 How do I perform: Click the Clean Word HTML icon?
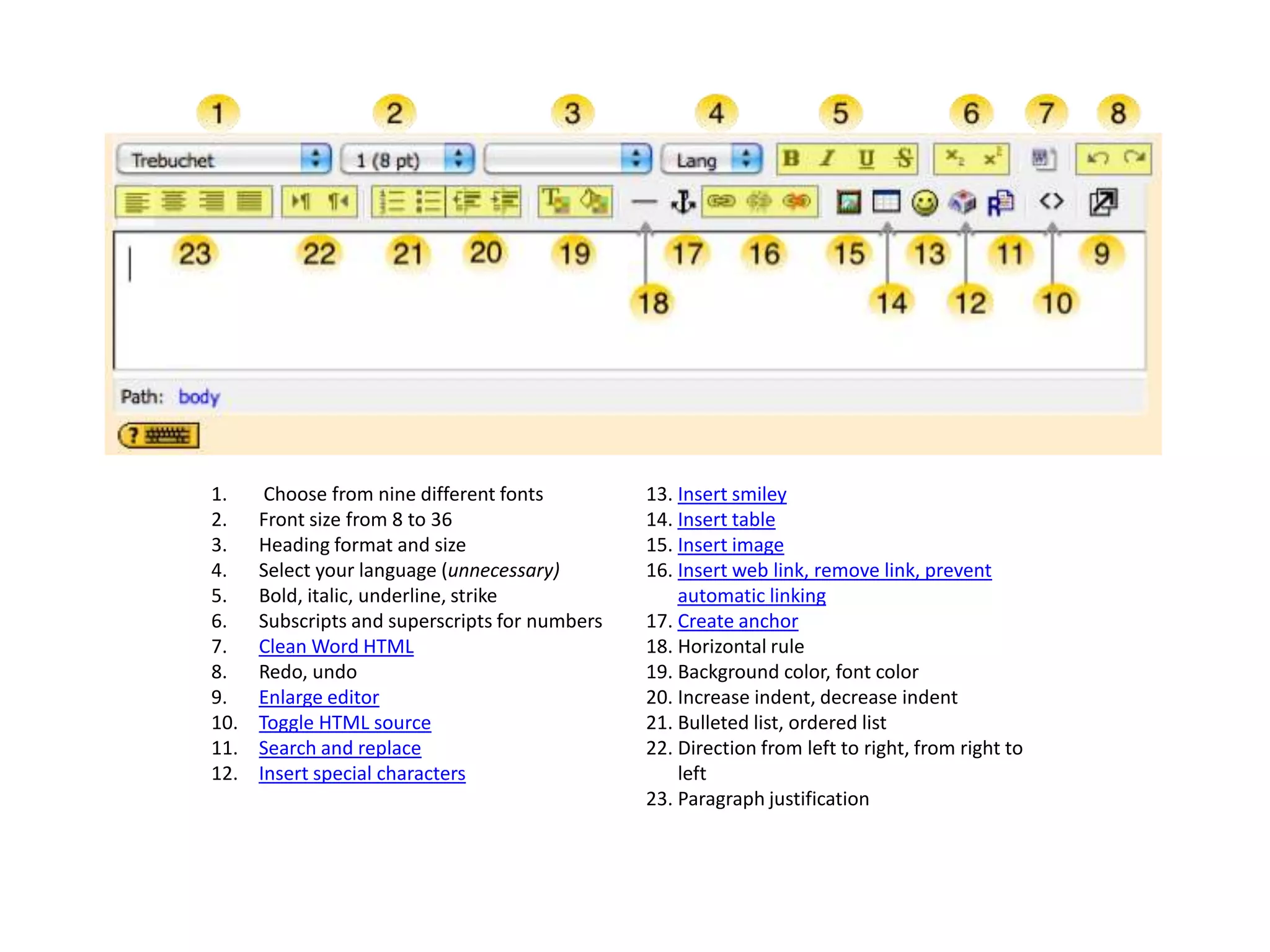pos(1044,159)
